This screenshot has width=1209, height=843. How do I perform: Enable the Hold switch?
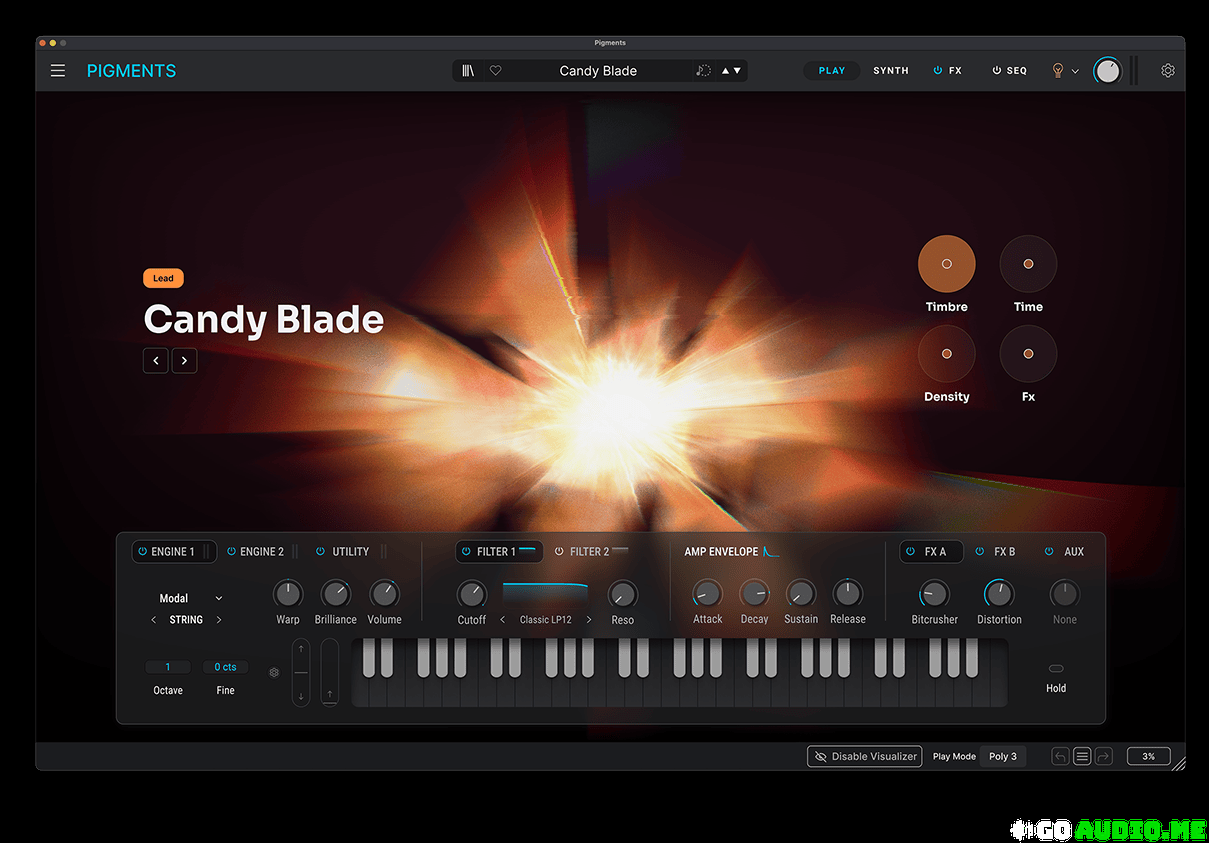[x=1056, y=669]
